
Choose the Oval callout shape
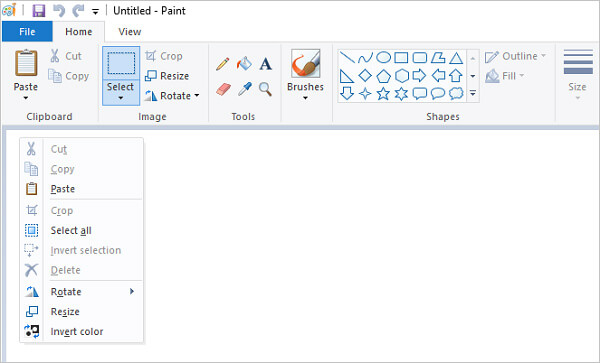[438, 93]
